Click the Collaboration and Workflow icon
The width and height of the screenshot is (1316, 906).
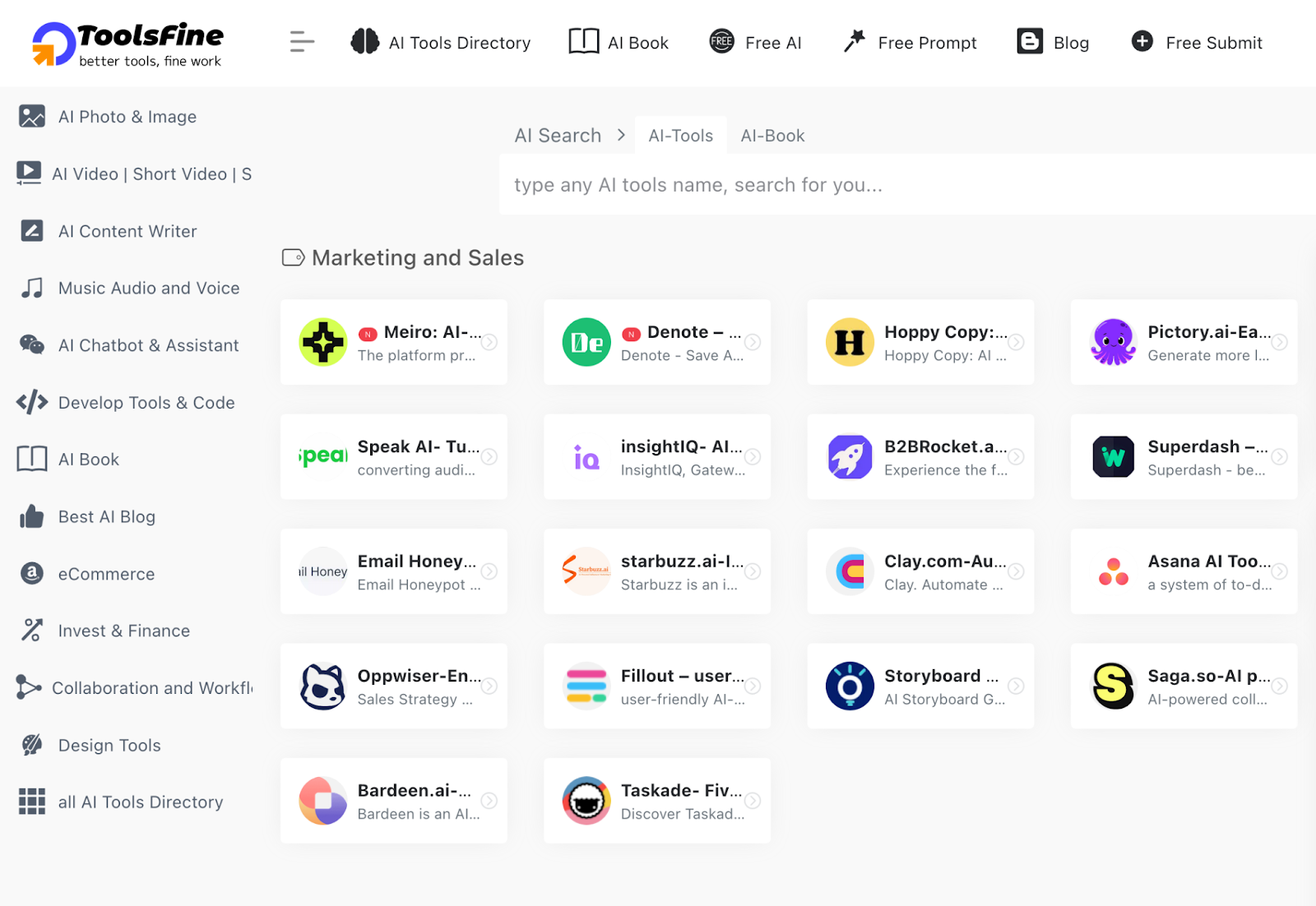[x=28, y=687]
